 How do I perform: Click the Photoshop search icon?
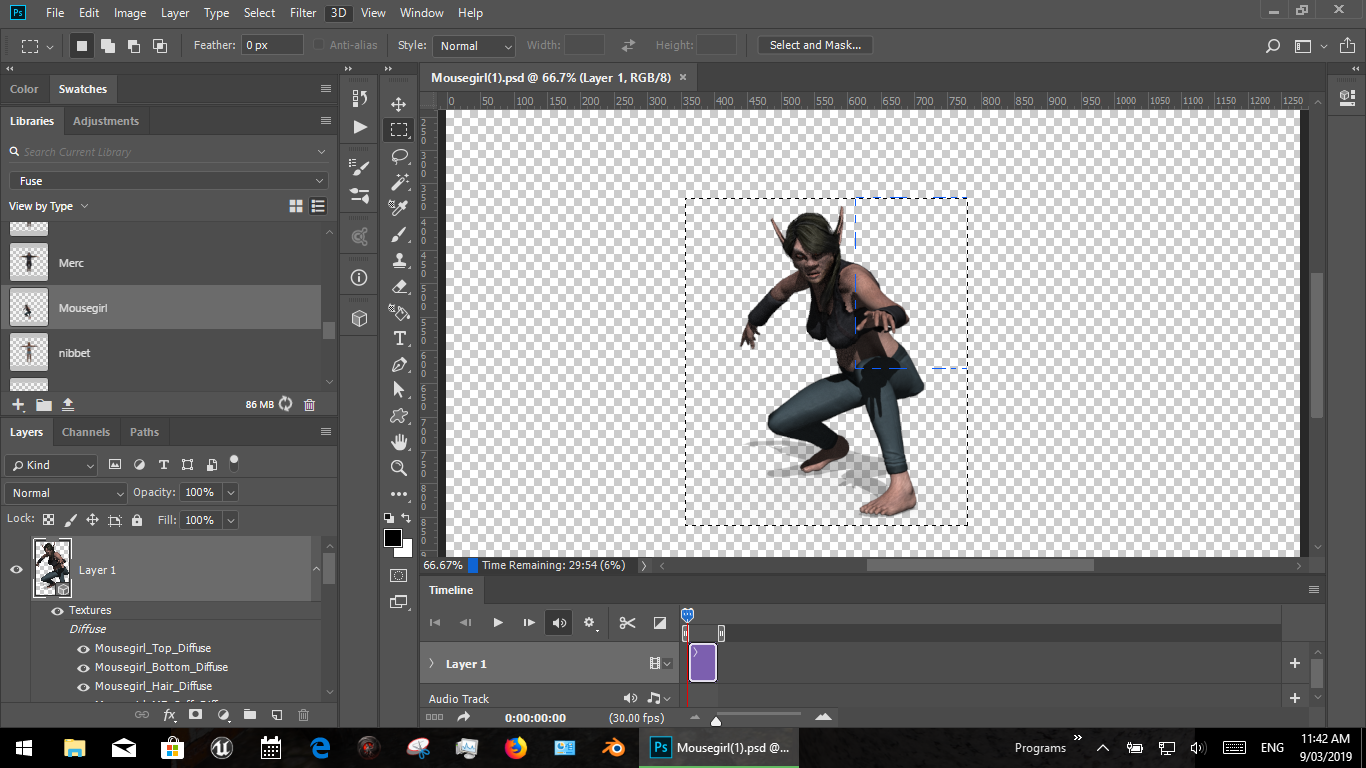click(1273, 46)
